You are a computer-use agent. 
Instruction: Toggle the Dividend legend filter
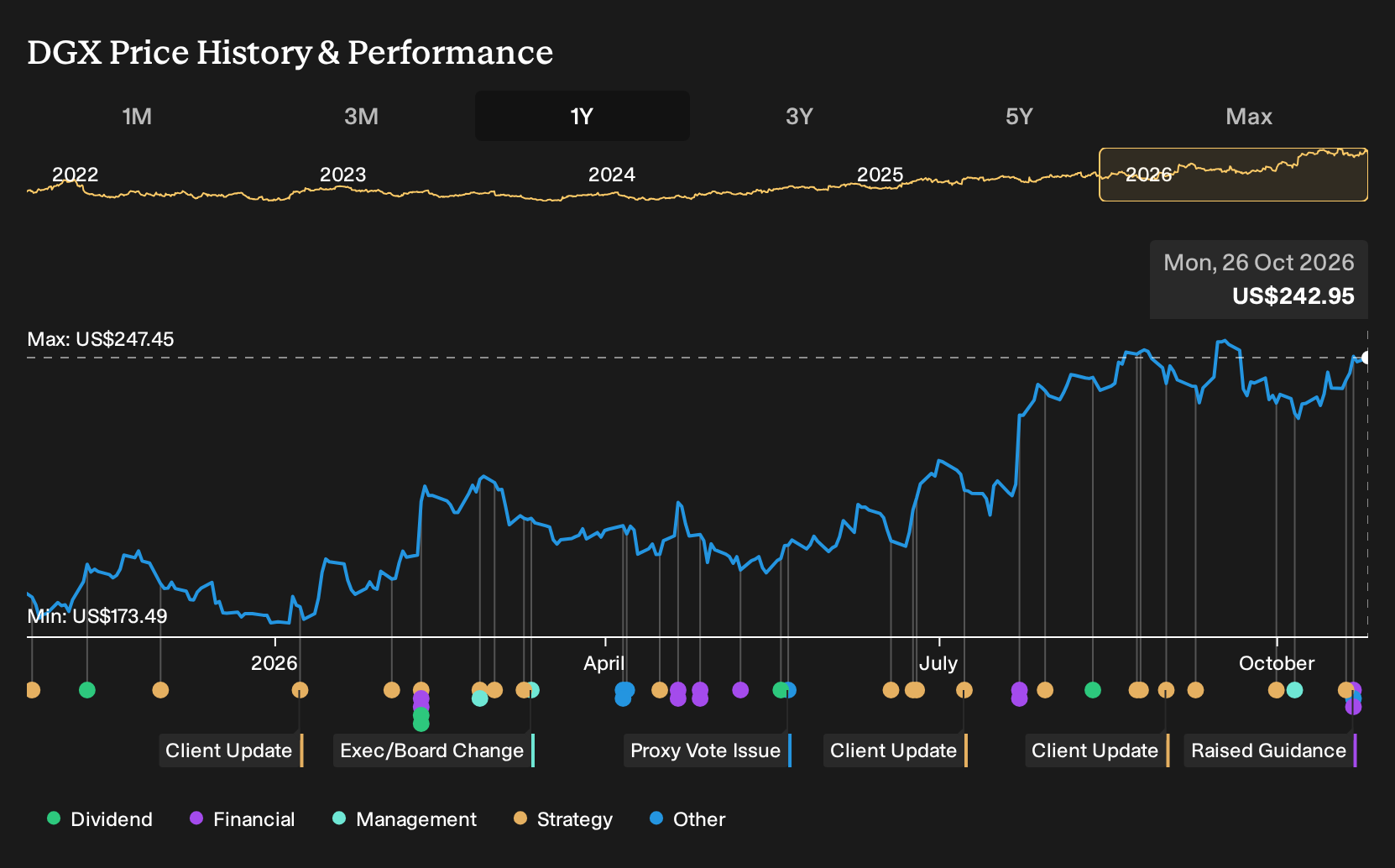coord(100,819)
